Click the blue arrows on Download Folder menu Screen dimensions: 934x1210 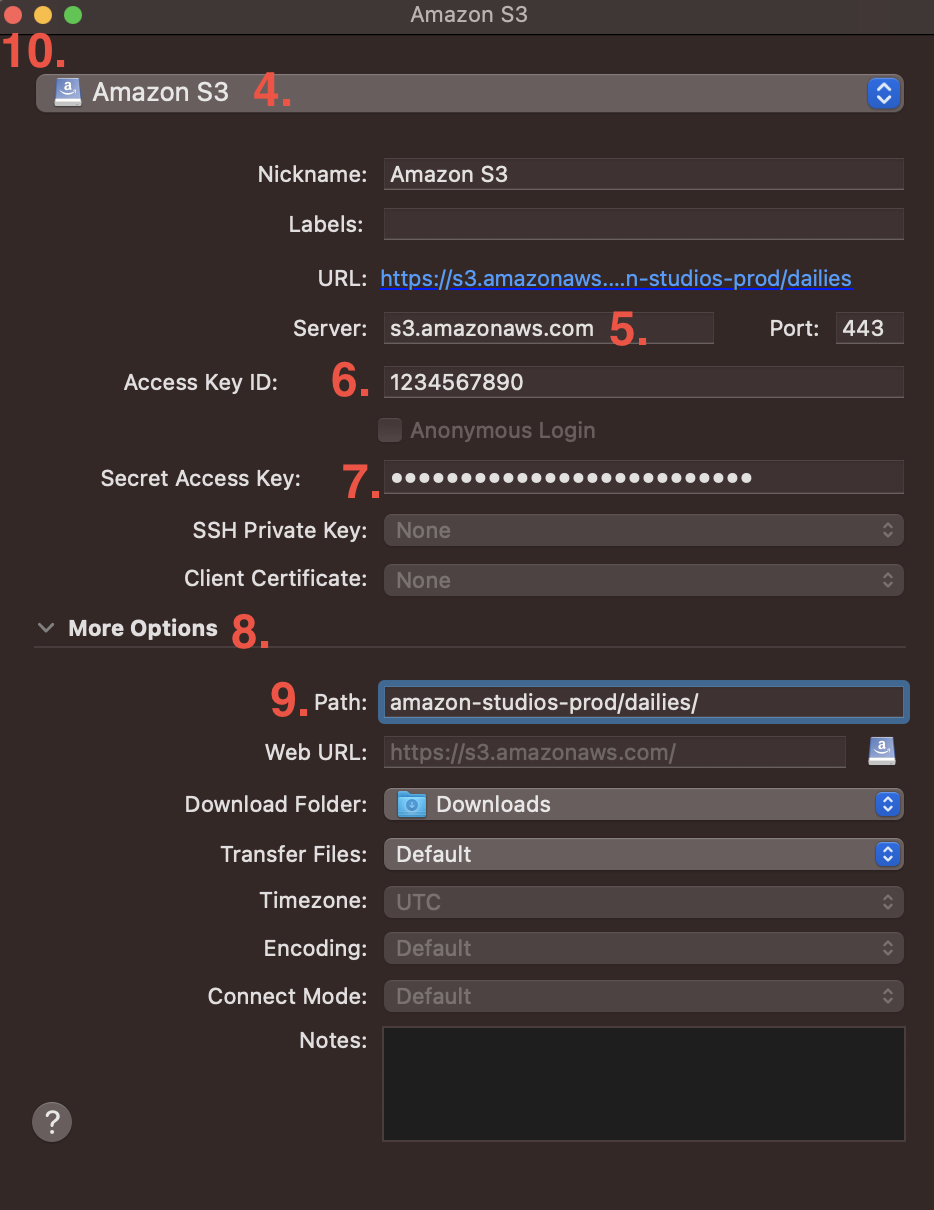(887, 804)
